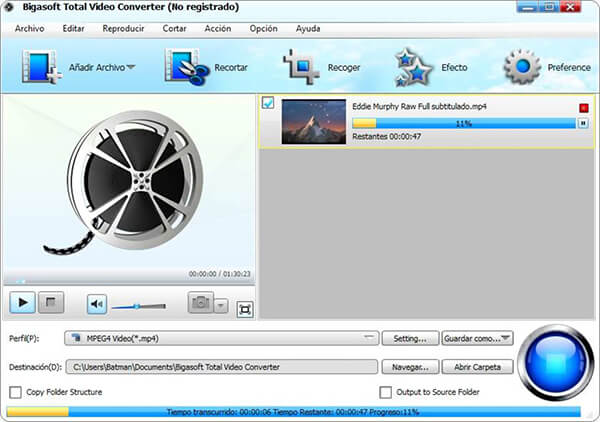Screen dimensions: 600x422
Task: Toggle fullscreen preview icon
Action: click(x=245, y=308)
